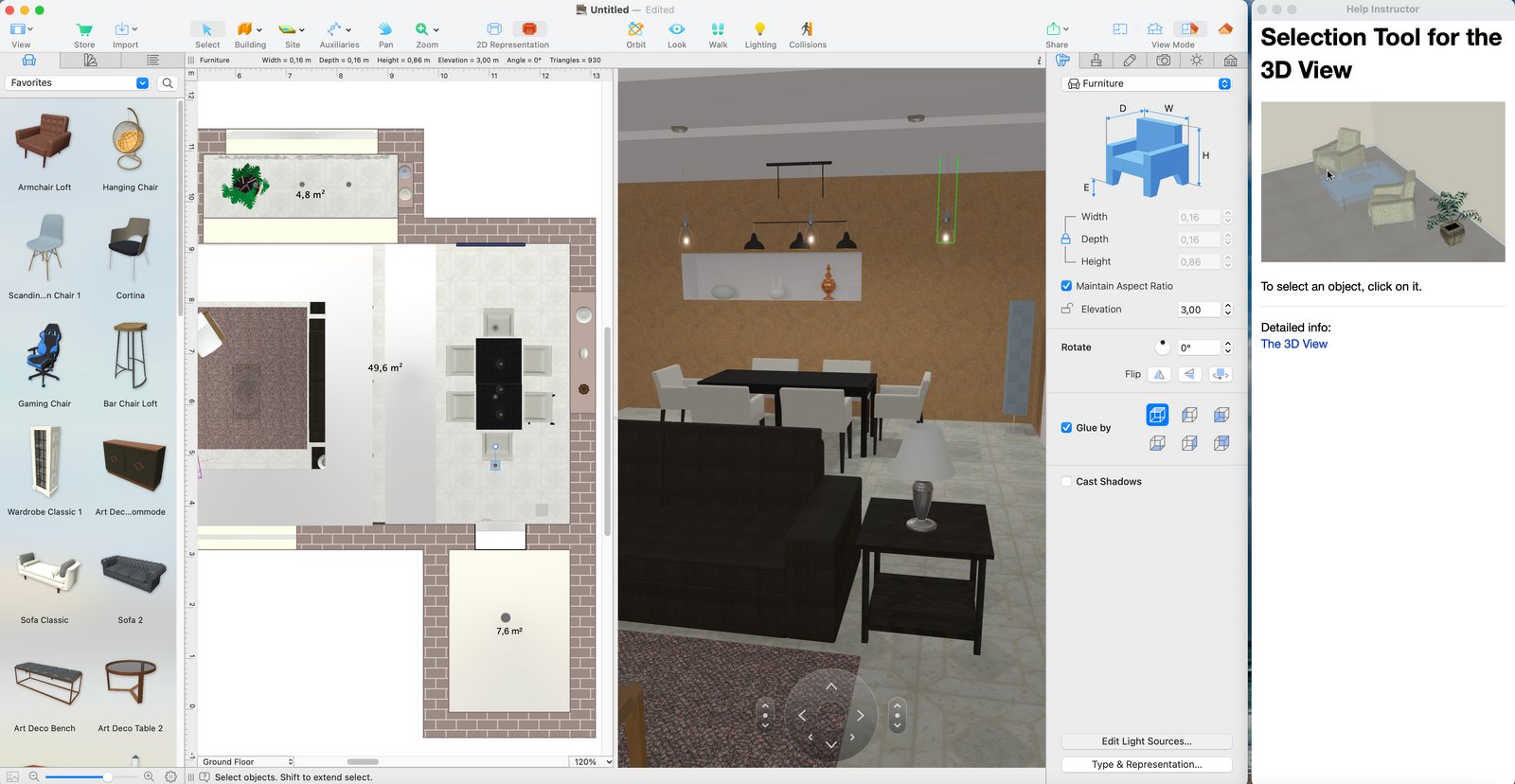Screen dimensions: 1515x784
Task: Open the camera inspector tab
Action: (x=1163, y=61)
